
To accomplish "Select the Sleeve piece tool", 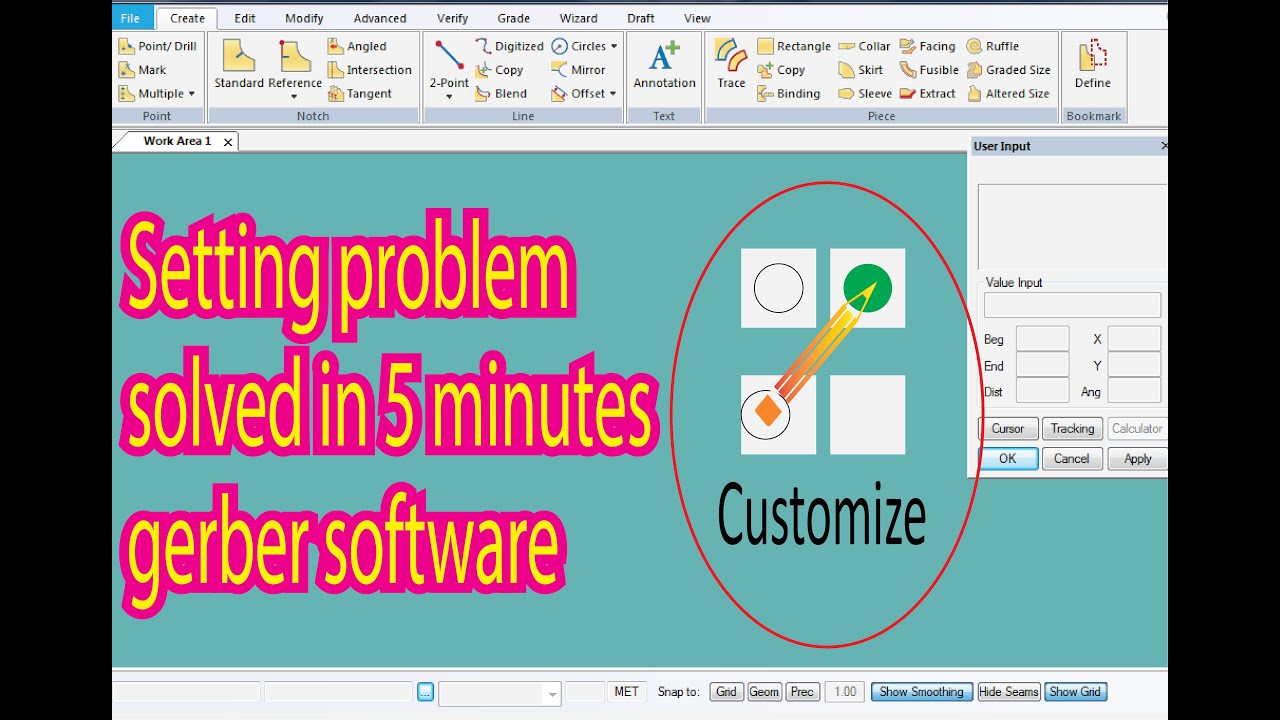I will pos(865,94).
